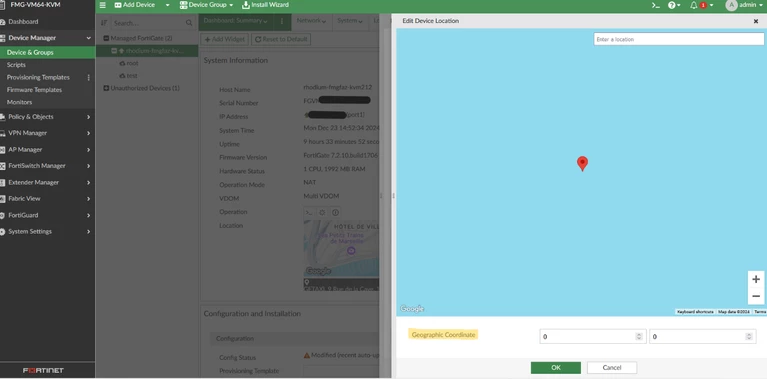Open Provisioning Templates in sidebar
The height and width of the screenshot is (379, 767).
point(38,77)
